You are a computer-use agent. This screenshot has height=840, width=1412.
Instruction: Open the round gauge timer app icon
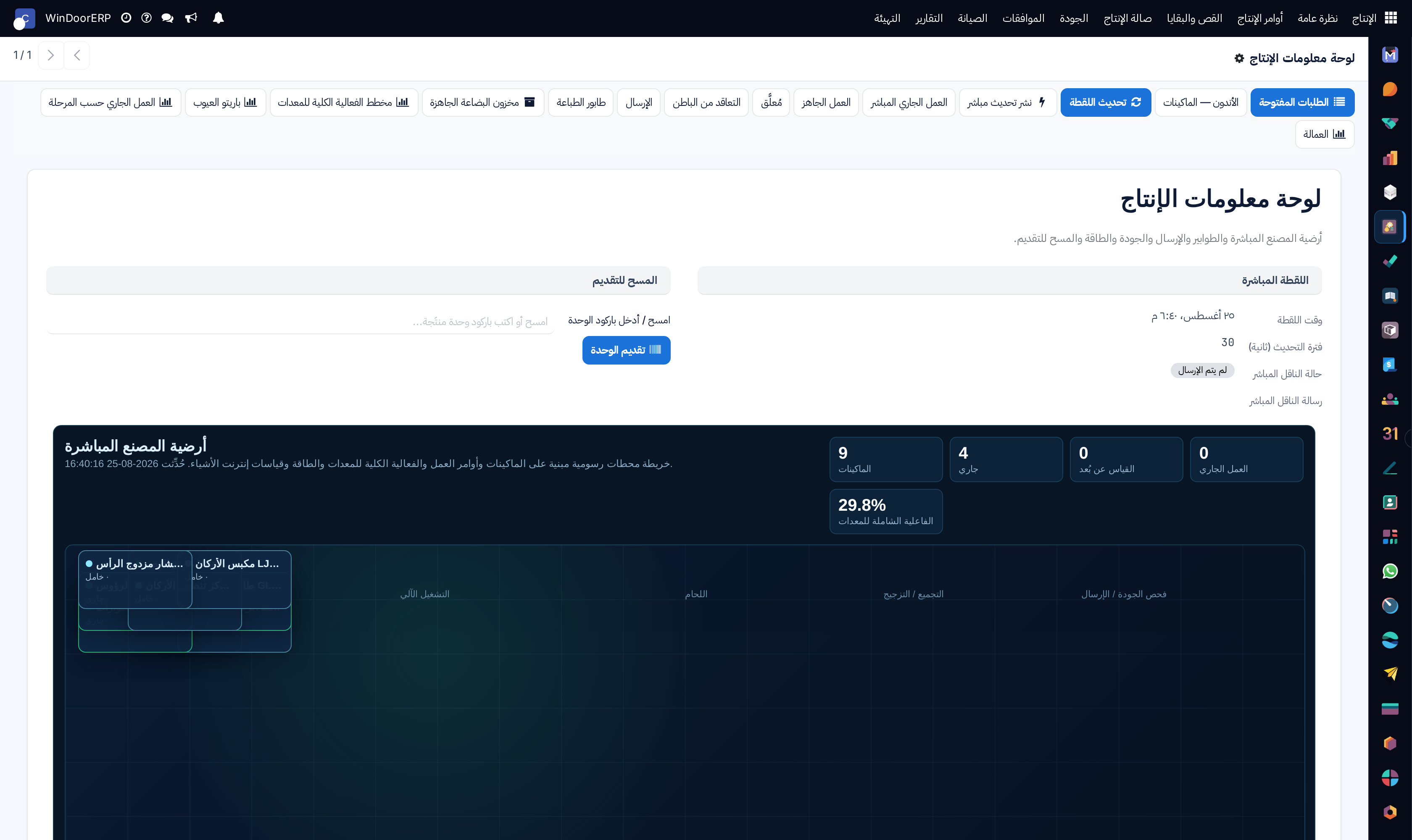point(1389,606)
